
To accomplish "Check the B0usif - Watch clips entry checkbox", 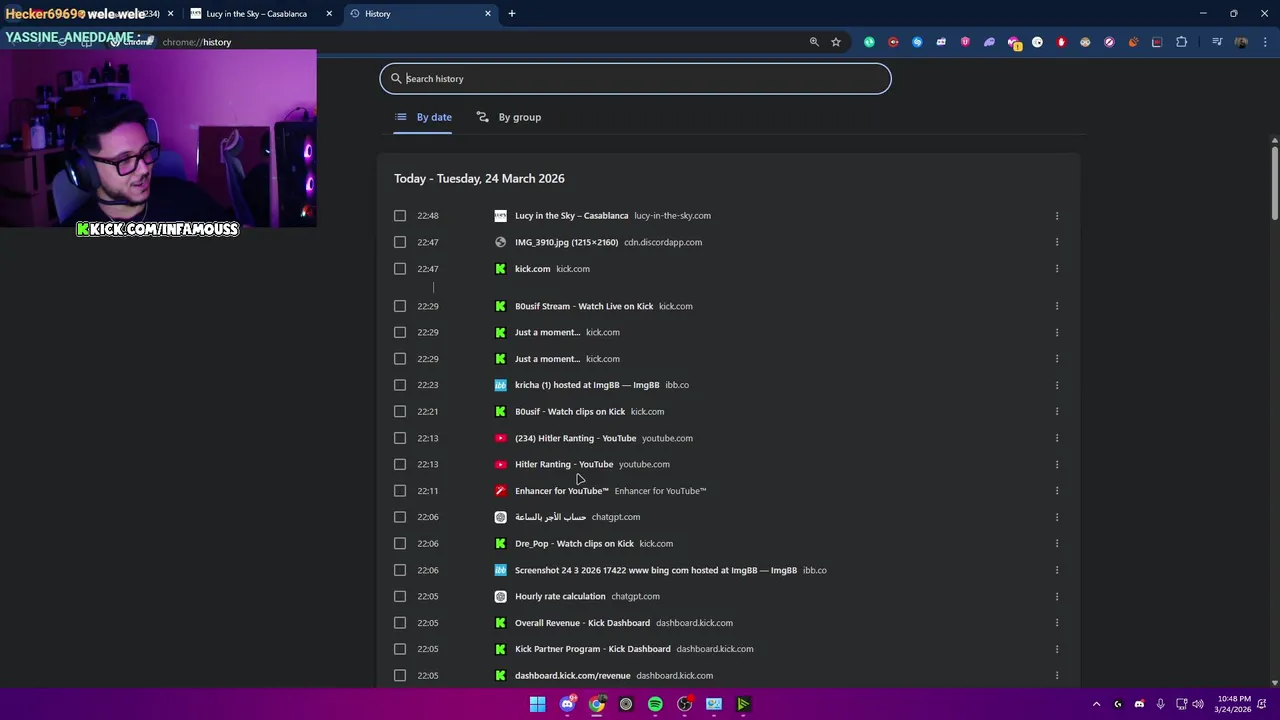I will pos(400,411).
